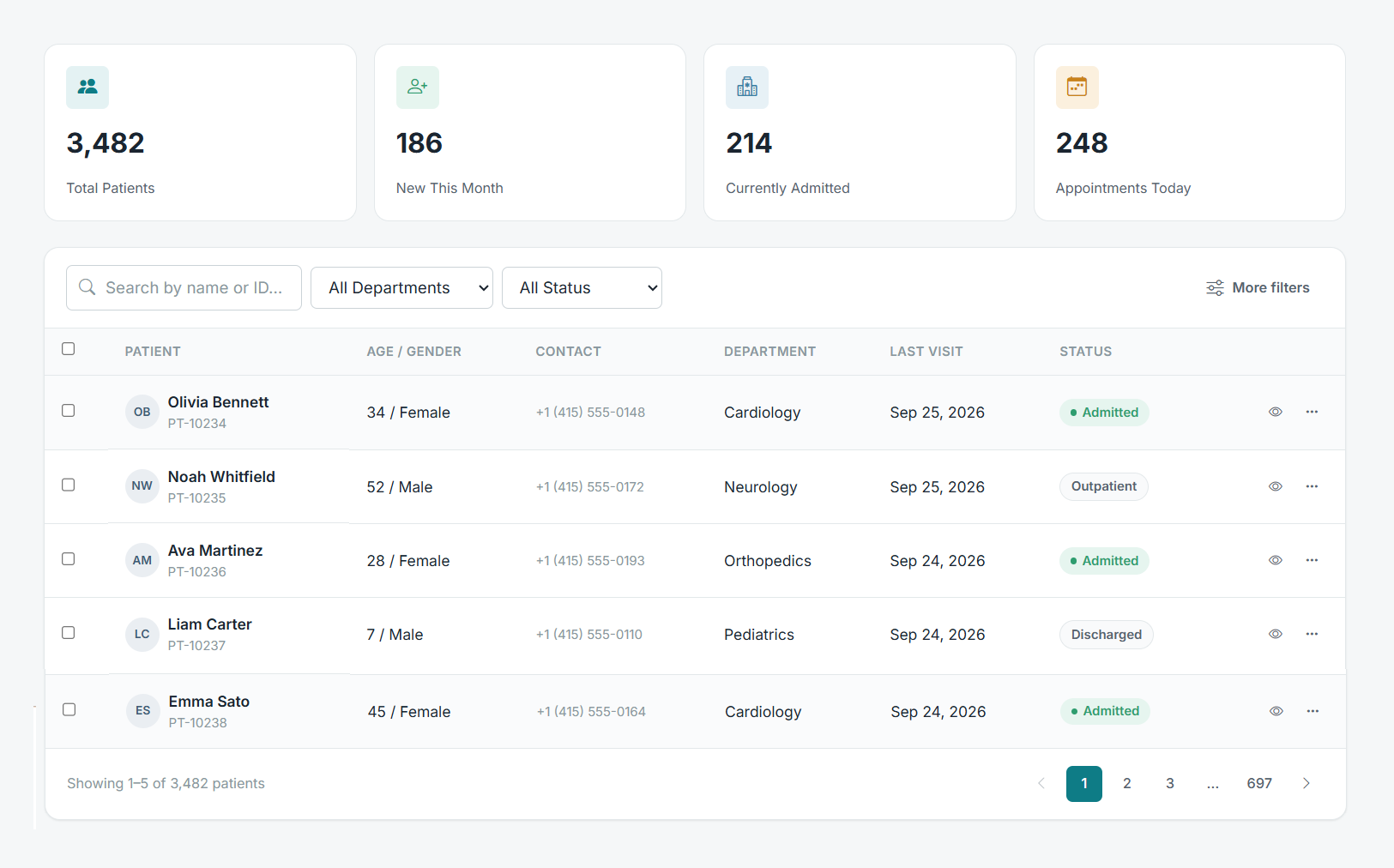Open more actions for Emma Sato
This screenshot has height=868, width=1394.
(x=1313, y=711)
